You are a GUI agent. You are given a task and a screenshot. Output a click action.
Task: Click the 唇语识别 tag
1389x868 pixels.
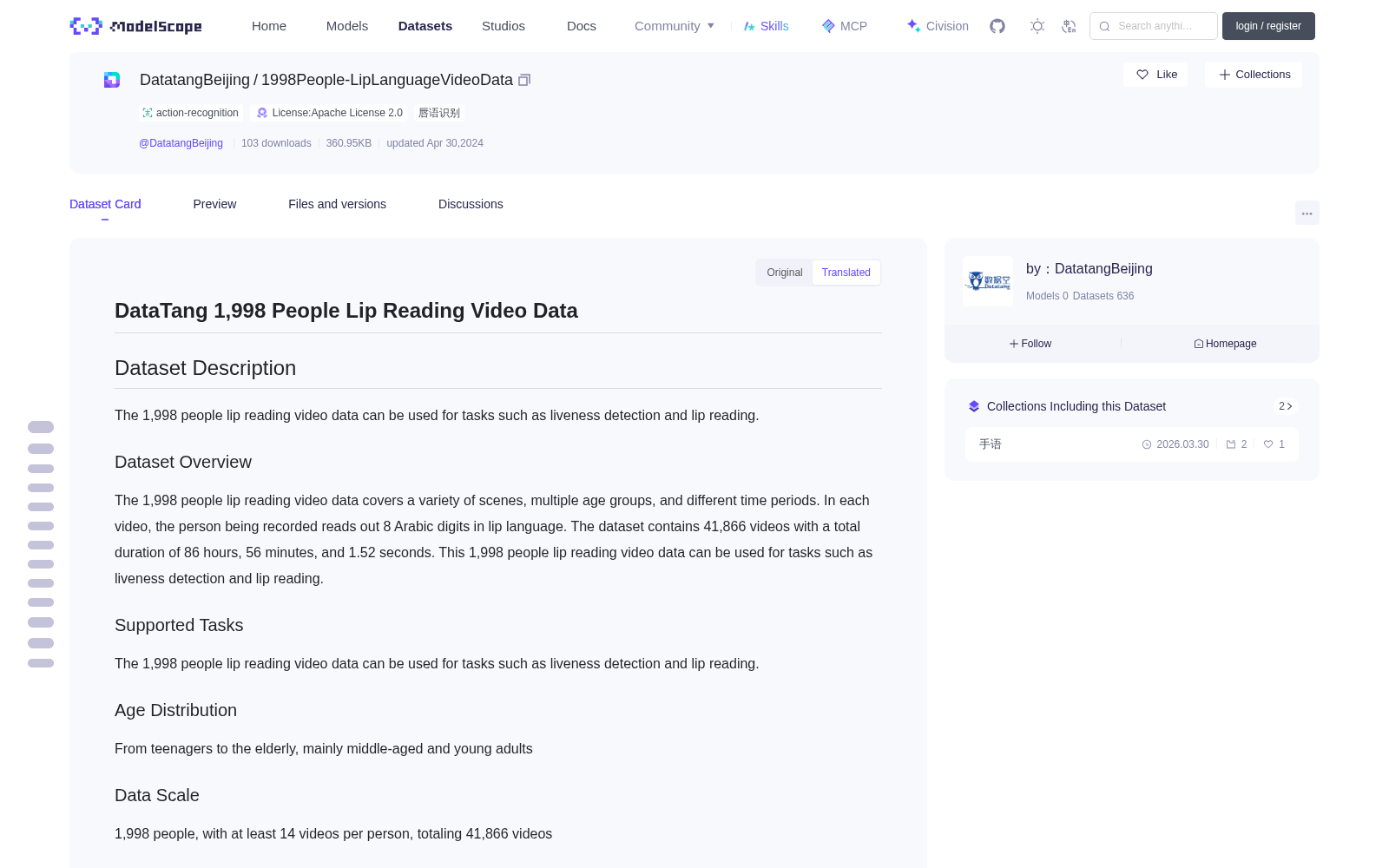tap(439, 113)
